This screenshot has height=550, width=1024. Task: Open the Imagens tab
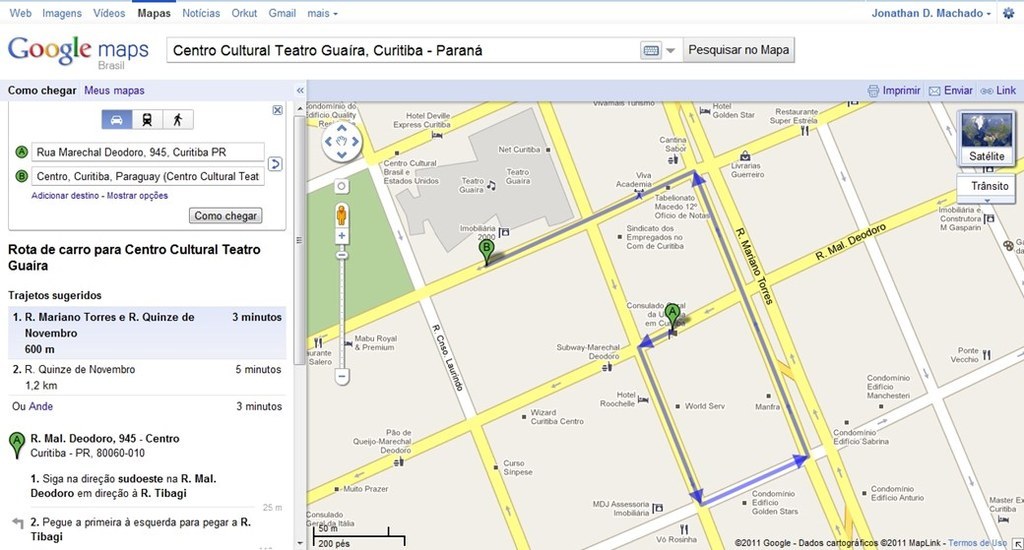tap(62, 13)
